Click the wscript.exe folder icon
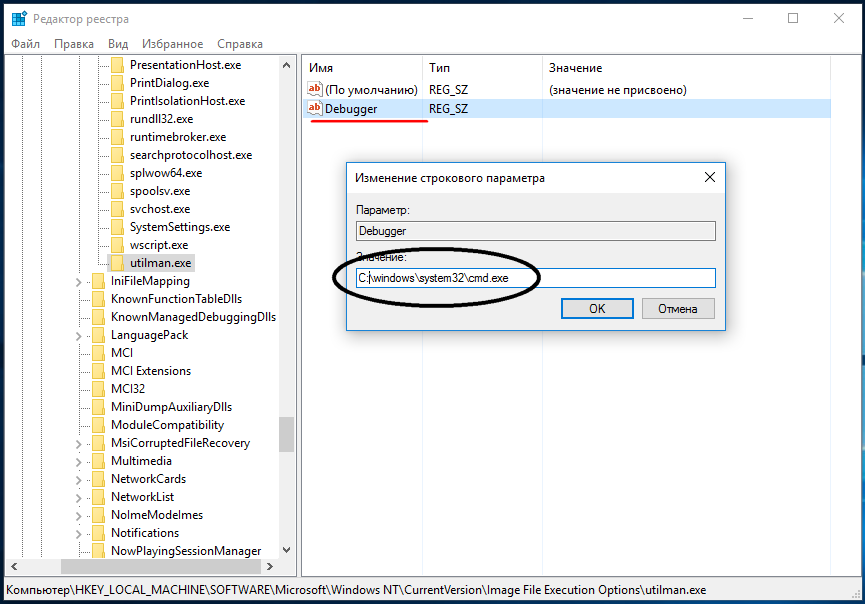The image size is (865, 604). [117, 245]
